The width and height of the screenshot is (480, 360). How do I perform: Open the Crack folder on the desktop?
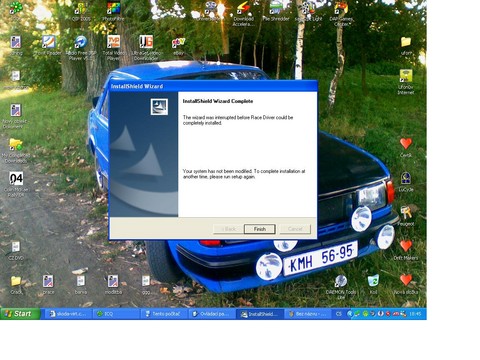pyautogui.click(x=16, y=285)
